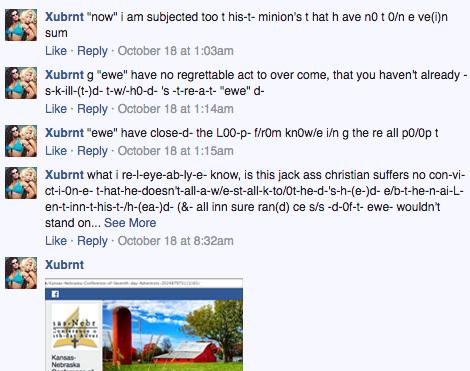The width and height of the screenshot is (470, 371).
Task: Open Xubrnt avatar on 1:14am comment
Action: (x=21, y=83)
